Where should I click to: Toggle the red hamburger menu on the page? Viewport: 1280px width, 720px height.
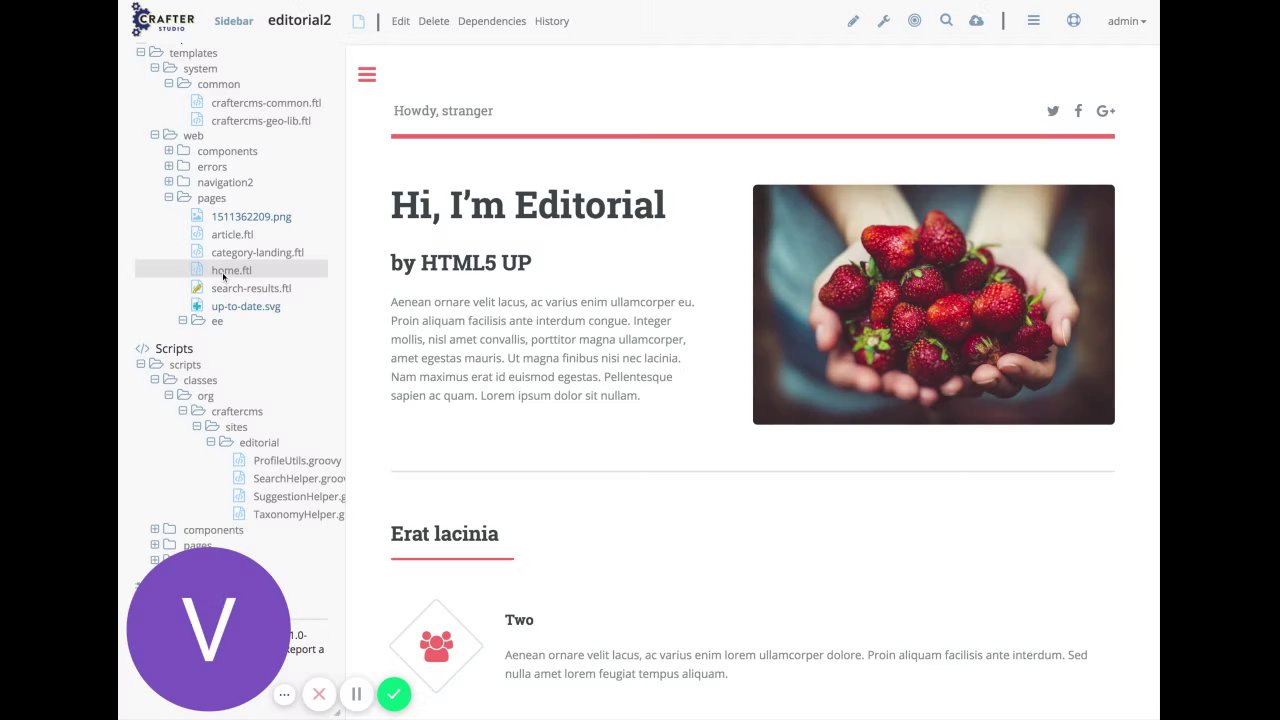(367, 75)
